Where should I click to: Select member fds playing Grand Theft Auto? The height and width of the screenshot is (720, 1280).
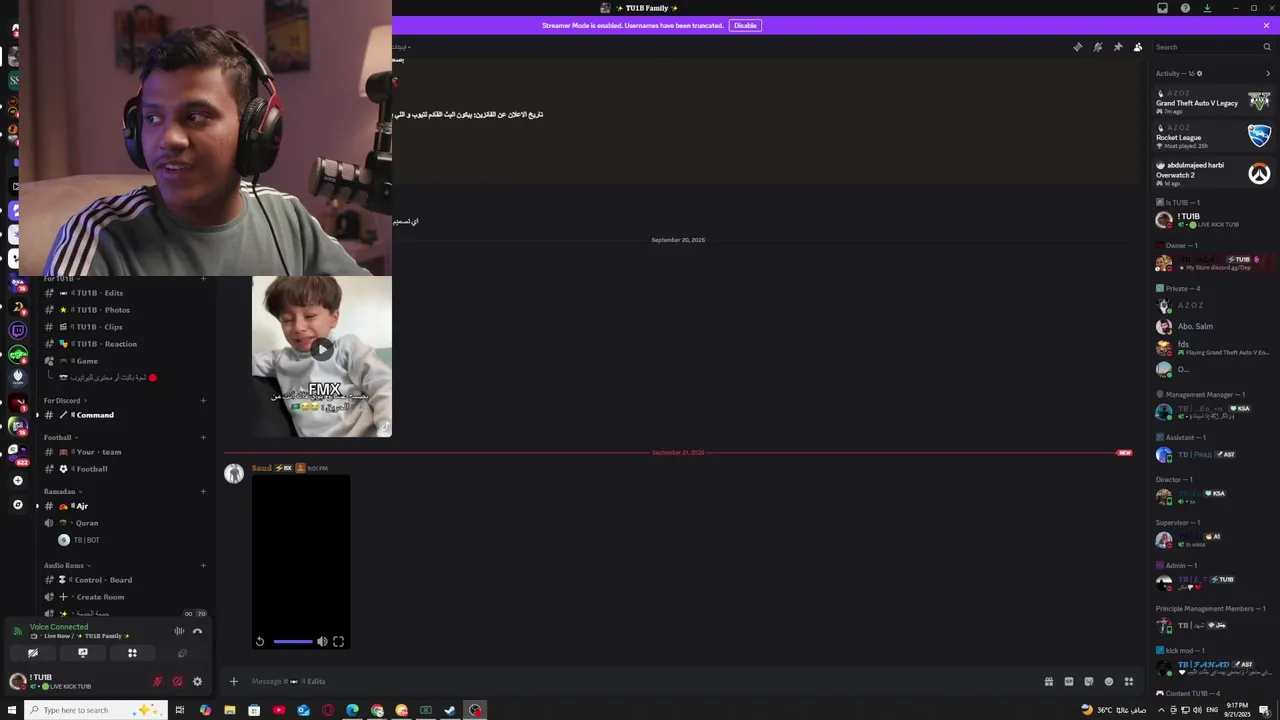1213,348
